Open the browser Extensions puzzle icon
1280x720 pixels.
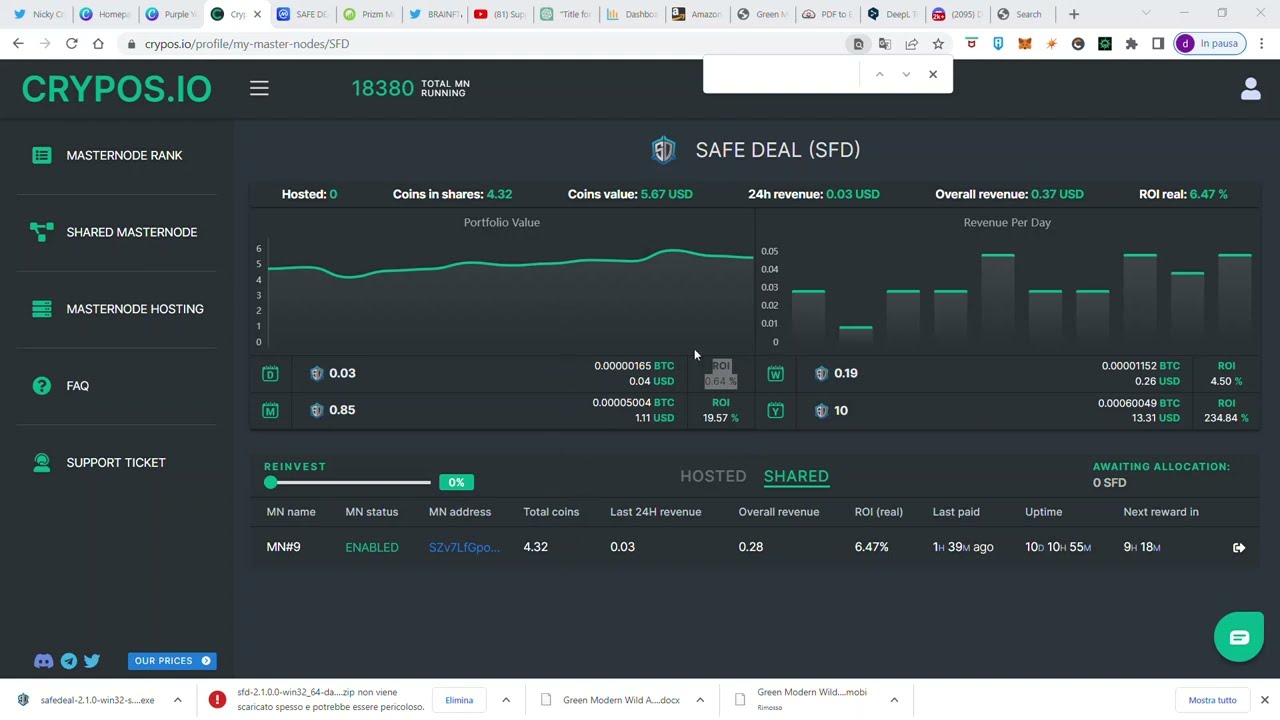[1131, 44]
